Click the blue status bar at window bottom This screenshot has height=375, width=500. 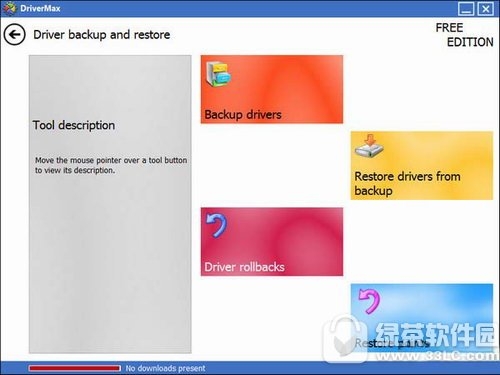pyautogui.click(x=250, y=368)
